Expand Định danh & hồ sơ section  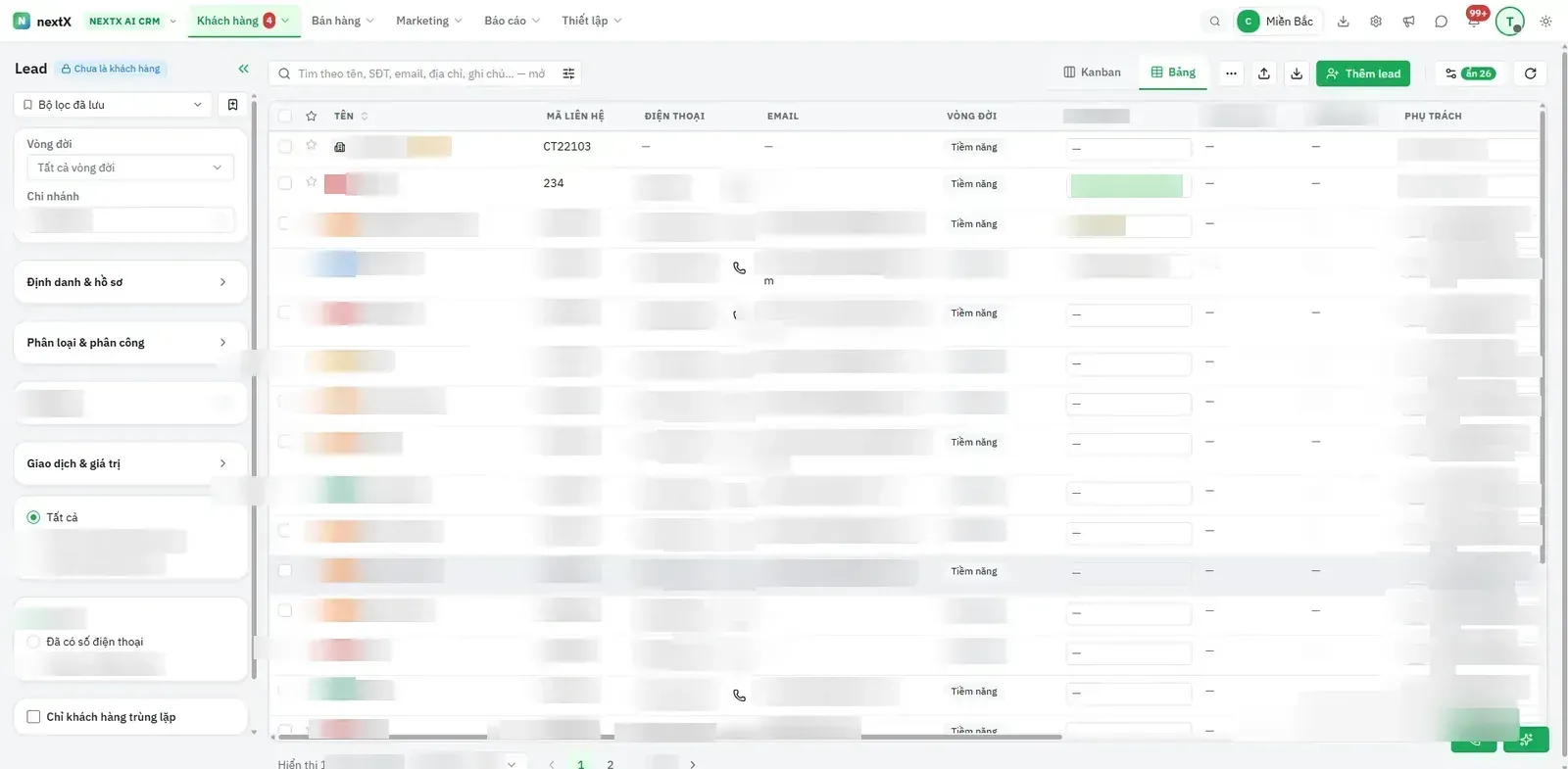point(130,282)
